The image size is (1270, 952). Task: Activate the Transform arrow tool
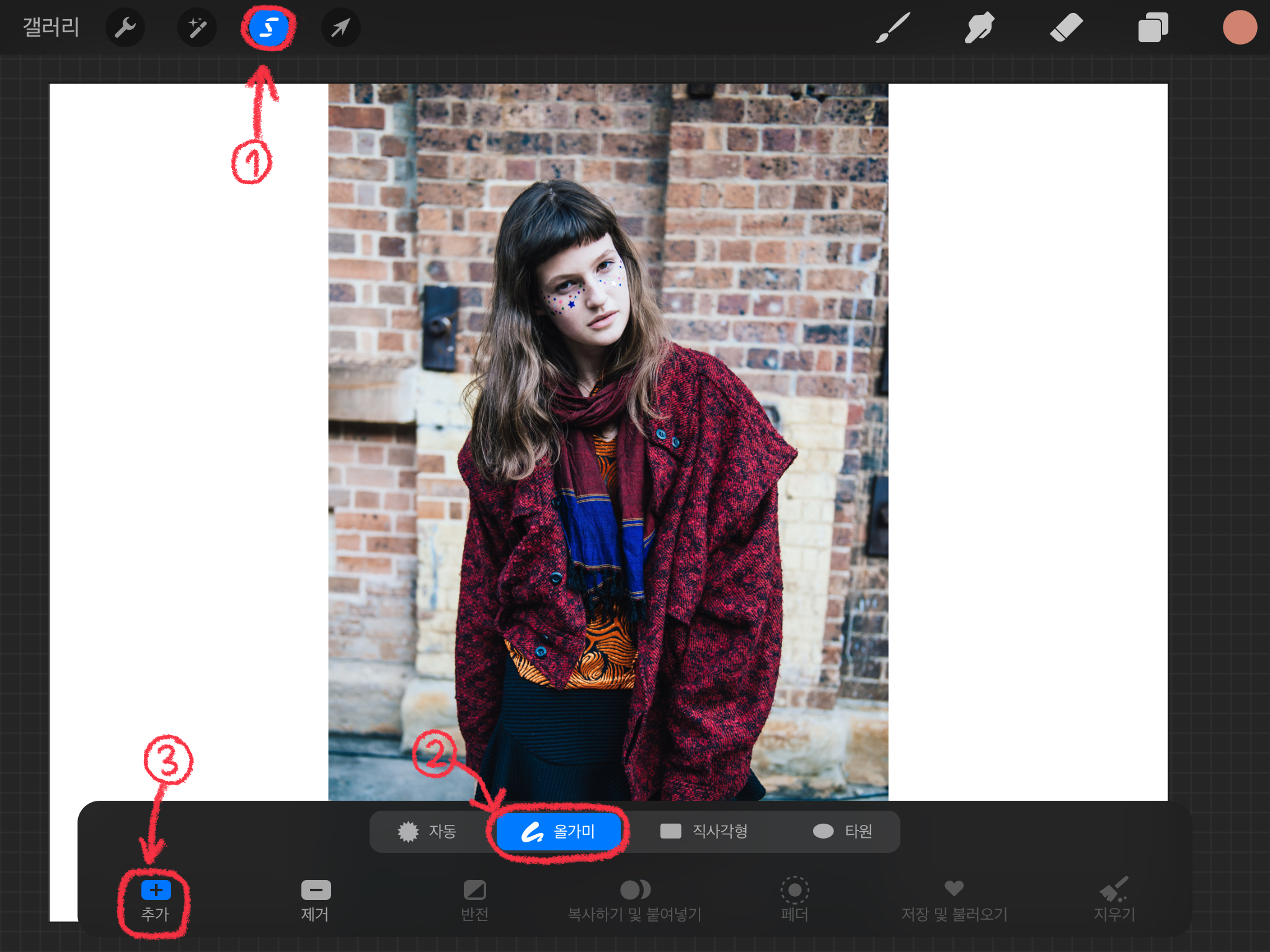tap(340, 28)
